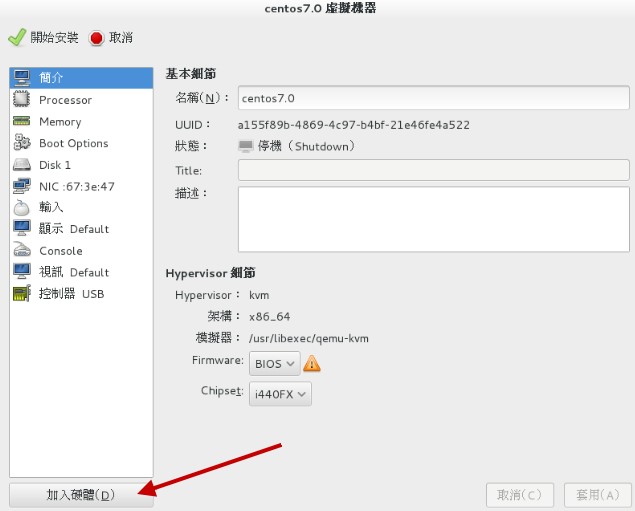Click the red Cancel icon in toolbar
Screen dimensions: 635x511
pos(97,38)
